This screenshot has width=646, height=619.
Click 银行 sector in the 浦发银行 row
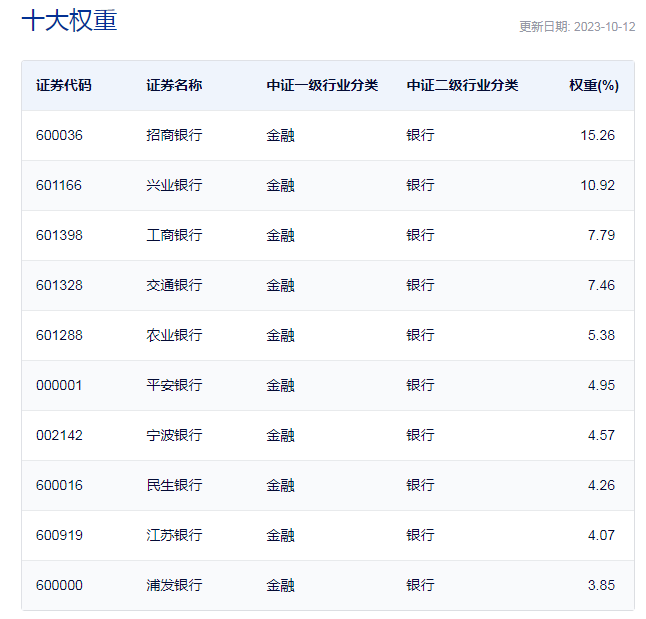click(420, 585)
